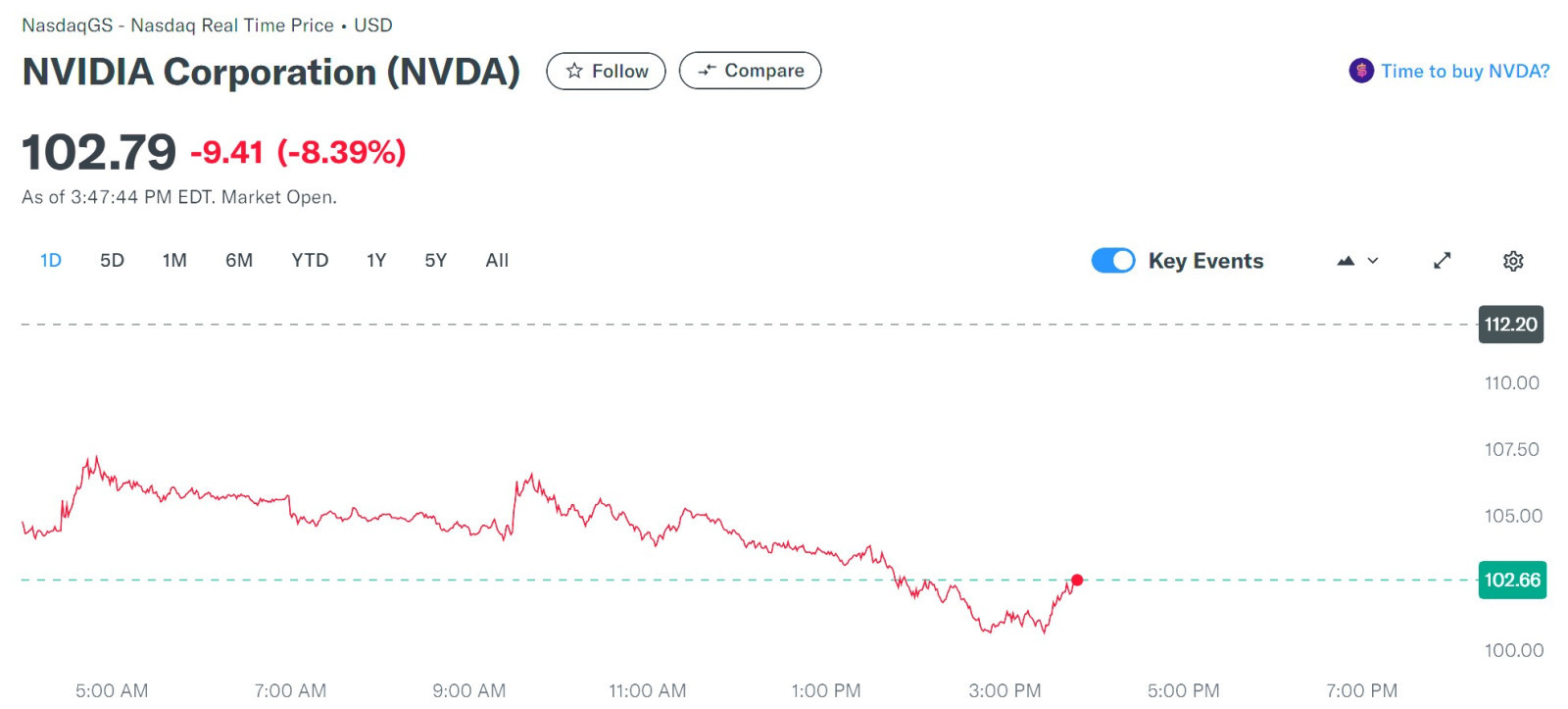Click the red current-price dot on chart
Screen dimensions: 1568x709
coord(1077,580)
